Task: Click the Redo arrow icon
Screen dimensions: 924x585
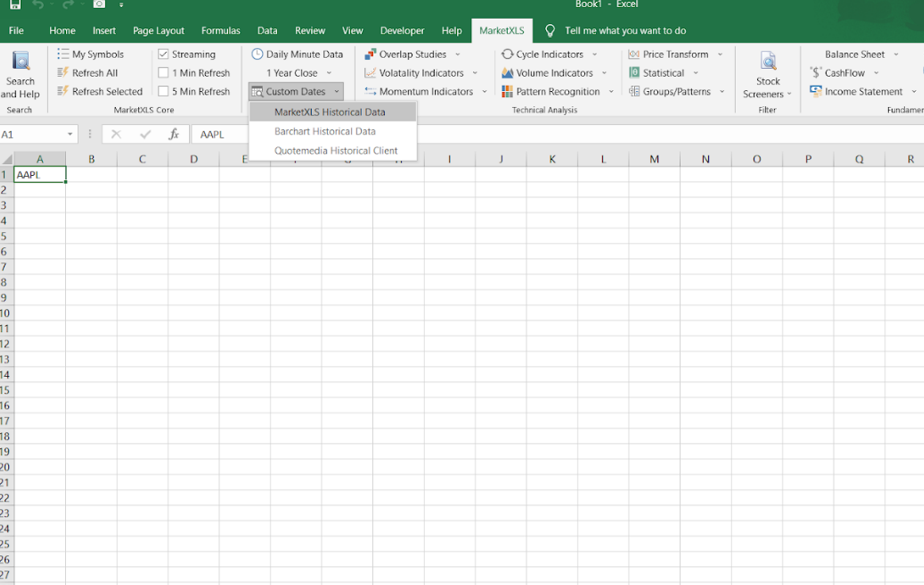Action: click(68, 4)
